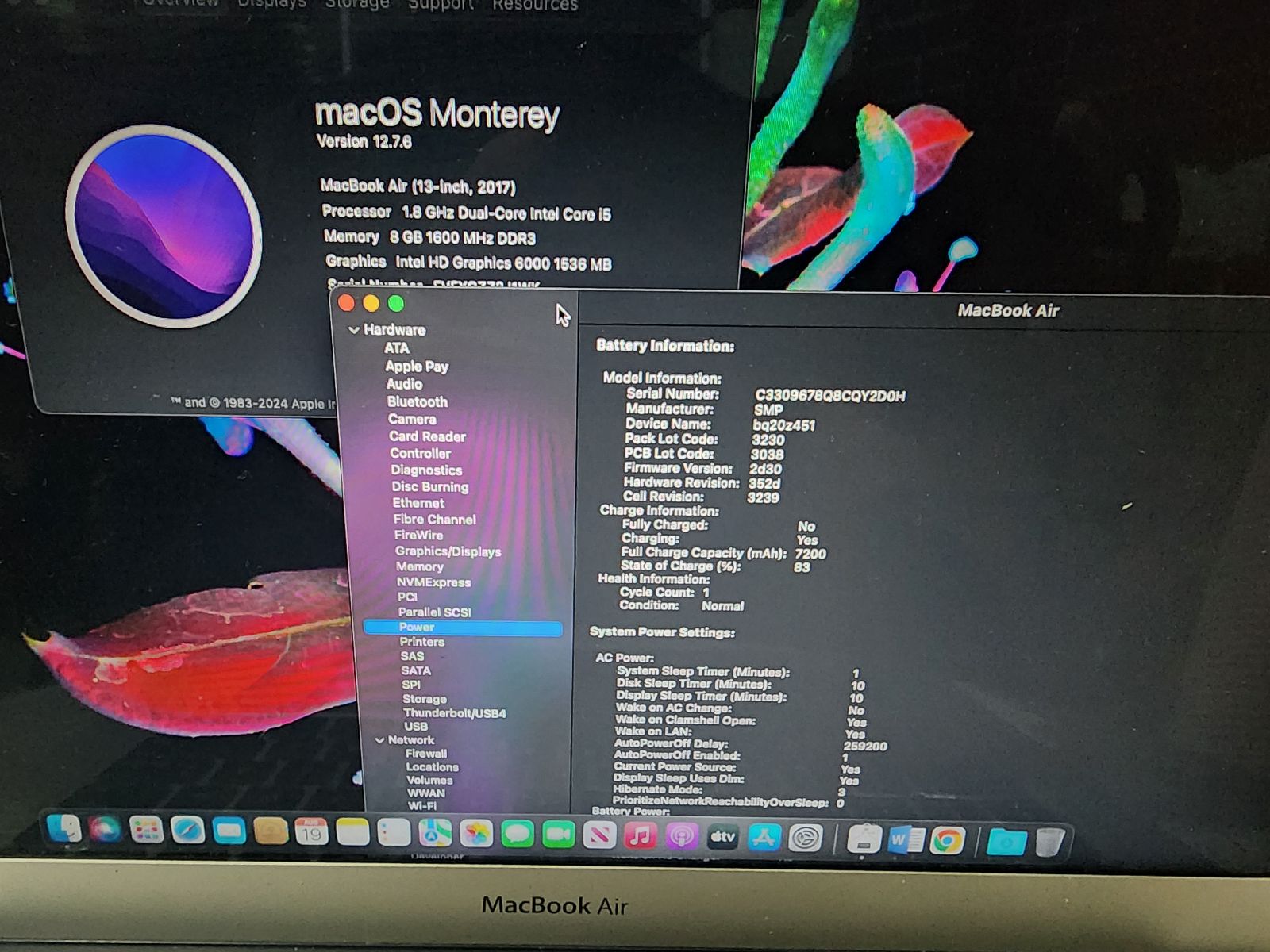The height and width of the screenshot is (952, 1270).
Task: Select Thunderbolt/USB4 in hardware sidebar
Action: pos(454,713)
